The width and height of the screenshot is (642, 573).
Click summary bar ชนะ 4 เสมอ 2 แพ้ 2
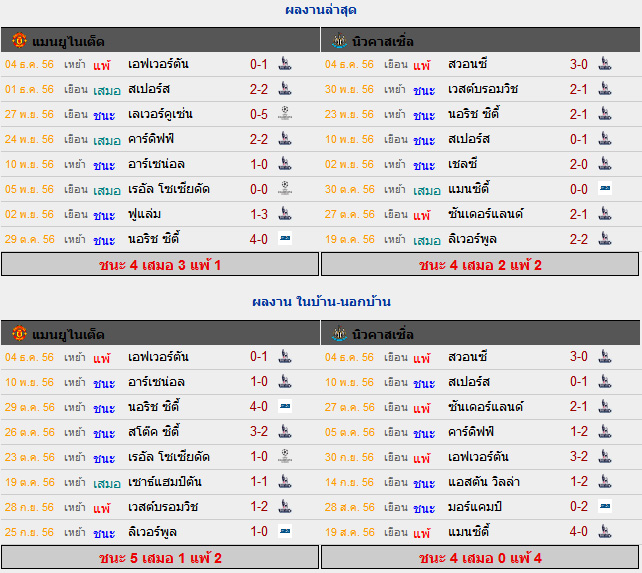click(480, 265)
